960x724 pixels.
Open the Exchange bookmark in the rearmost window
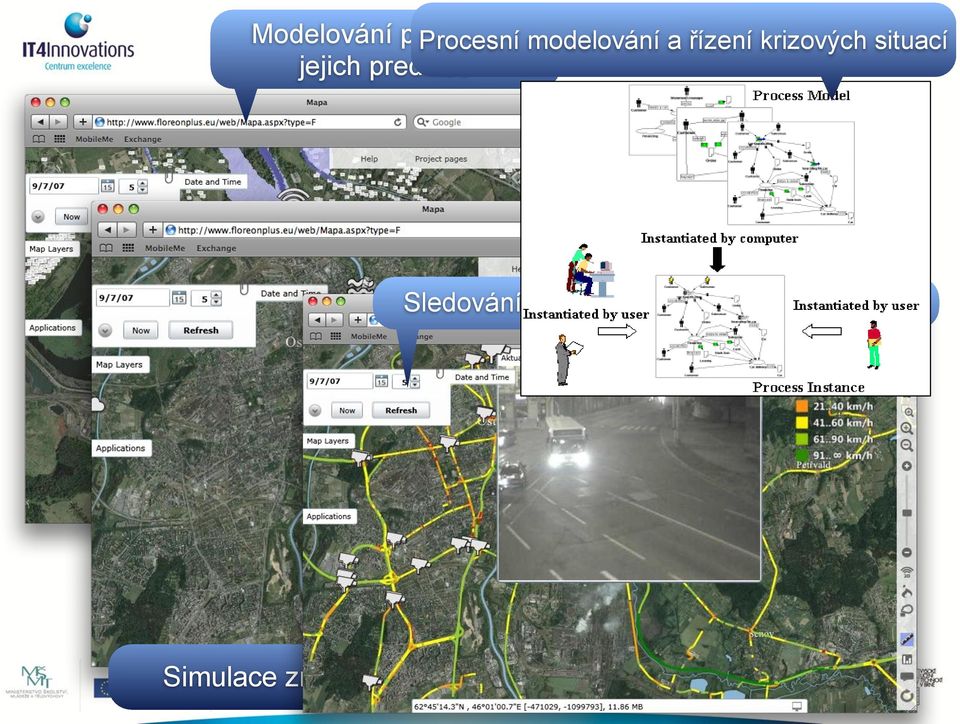click(x=143, y=139)
